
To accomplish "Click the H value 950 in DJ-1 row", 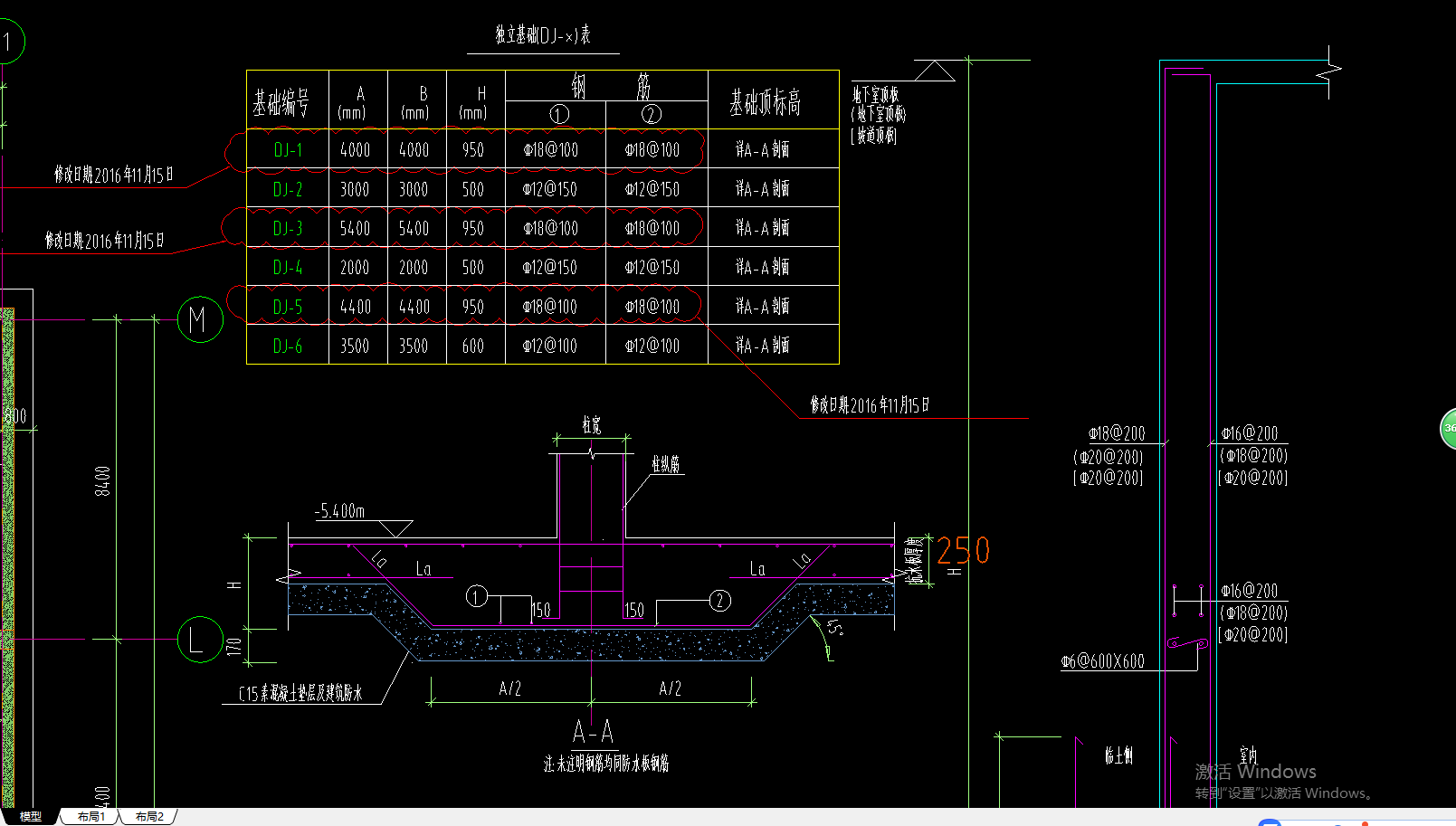I will coord(473,150).
